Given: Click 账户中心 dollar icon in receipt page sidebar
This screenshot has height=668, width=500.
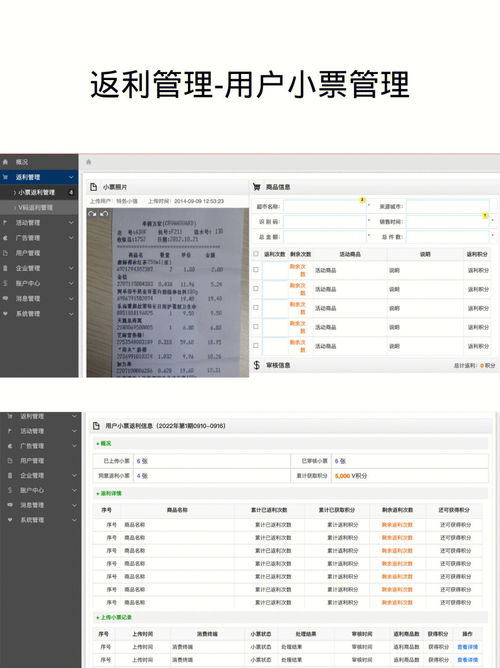Looking at the screenshot, I should [x=5, y=283].
